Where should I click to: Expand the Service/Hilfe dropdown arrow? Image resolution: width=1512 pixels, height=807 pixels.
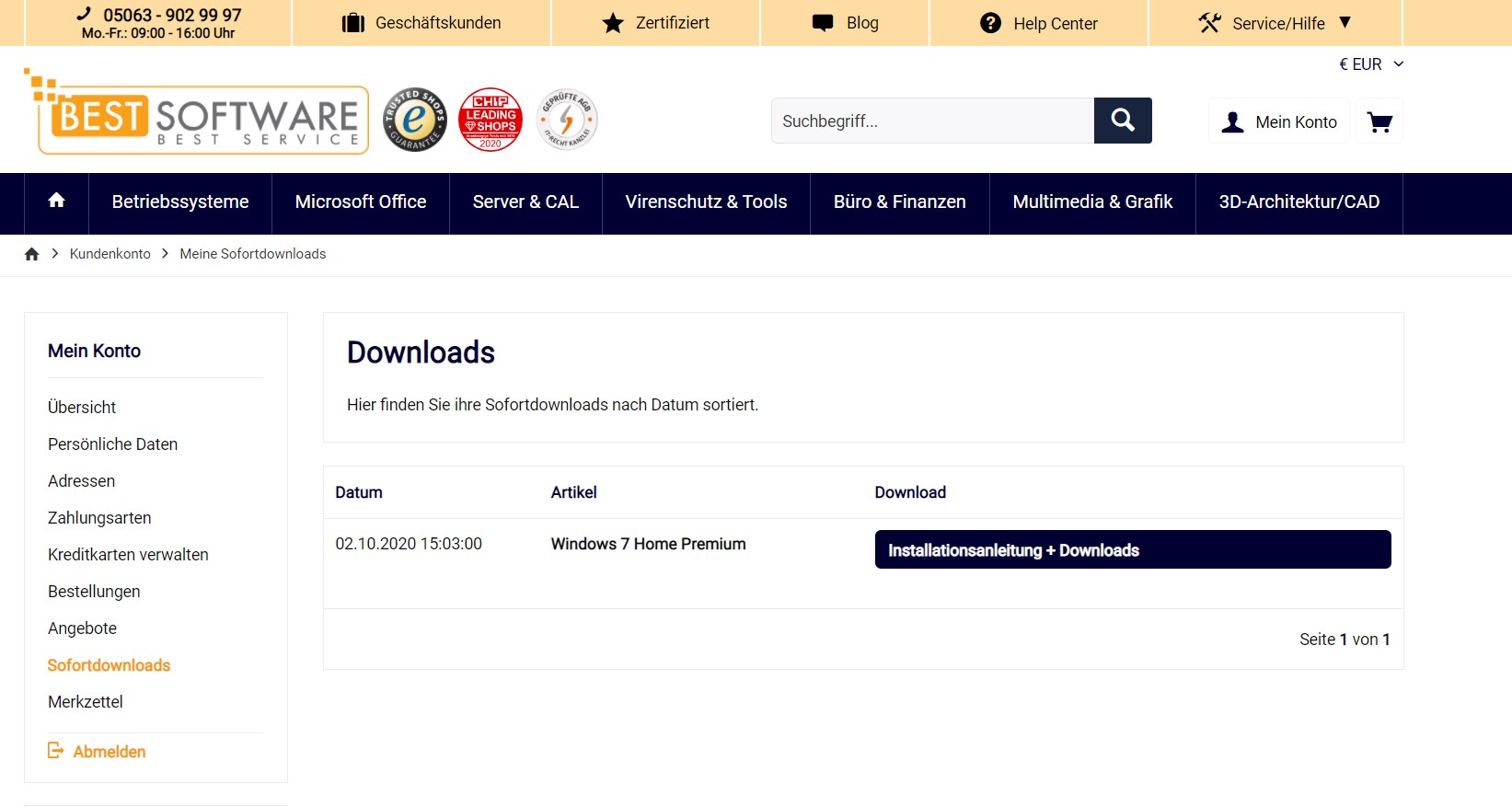pos(1345,22)
